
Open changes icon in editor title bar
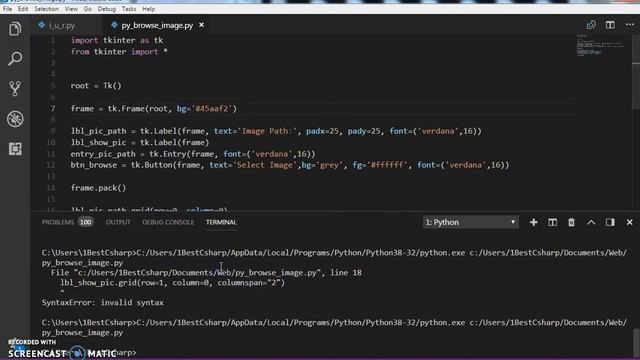click(591, 25)
